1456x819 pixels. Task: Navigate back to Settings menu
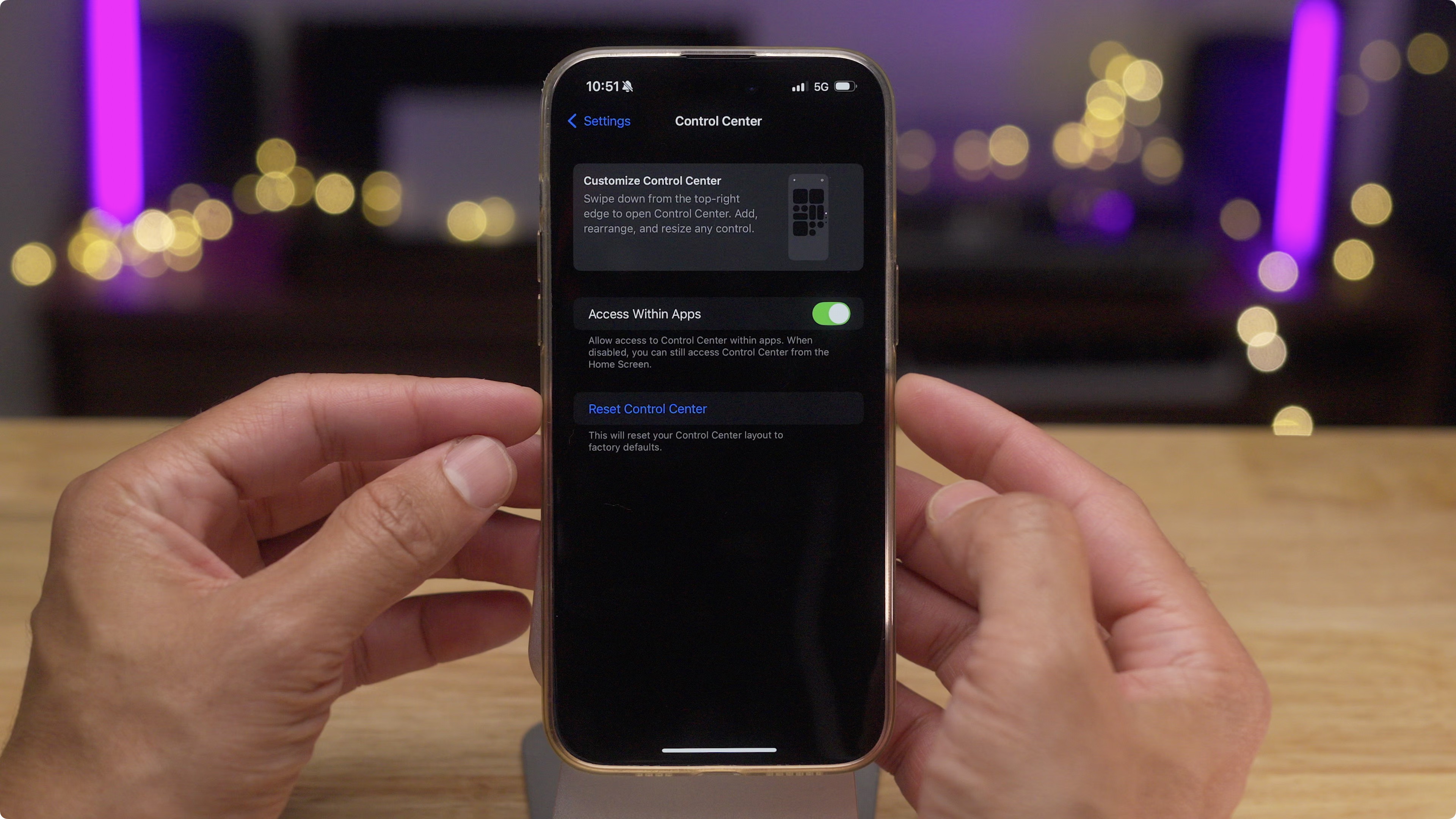(597, 121)
